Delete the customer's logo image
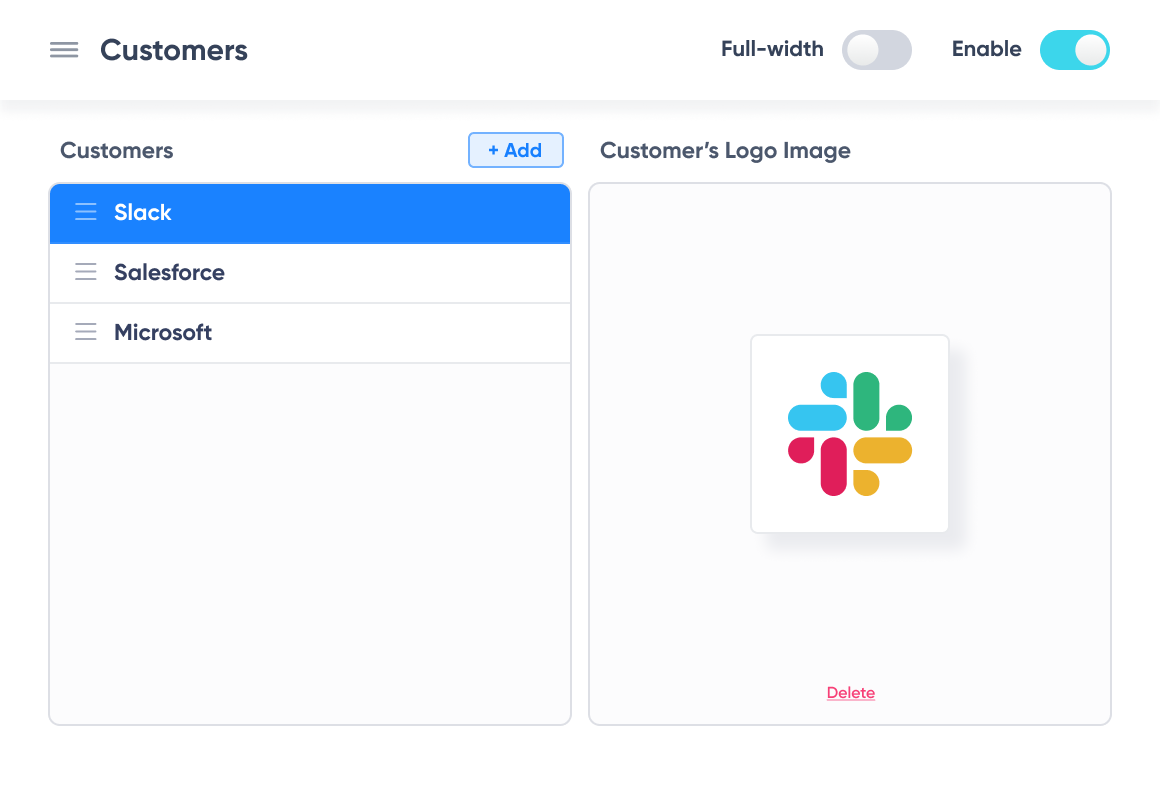 tap(851, 693)
